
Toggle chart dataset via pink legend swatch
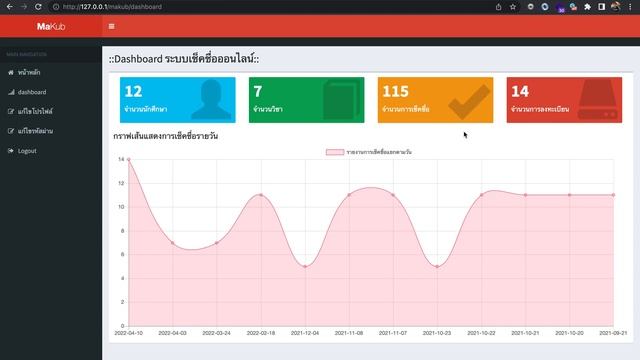pyautogui.click(x=335, y=152)
